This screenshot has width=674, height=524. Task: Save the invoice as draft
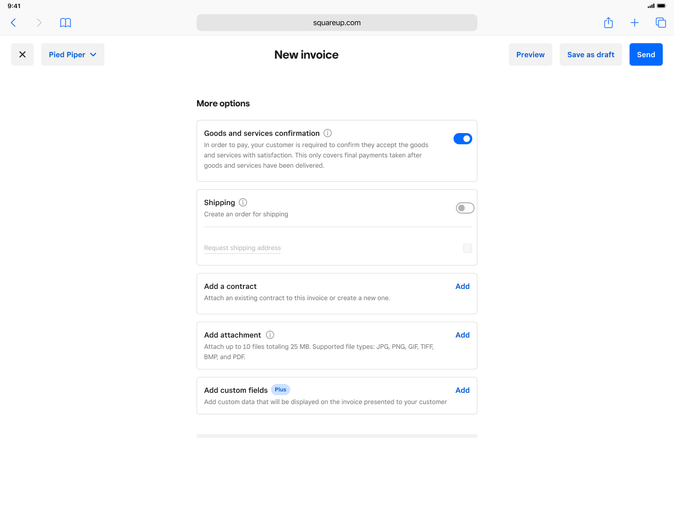coord(590,55)
